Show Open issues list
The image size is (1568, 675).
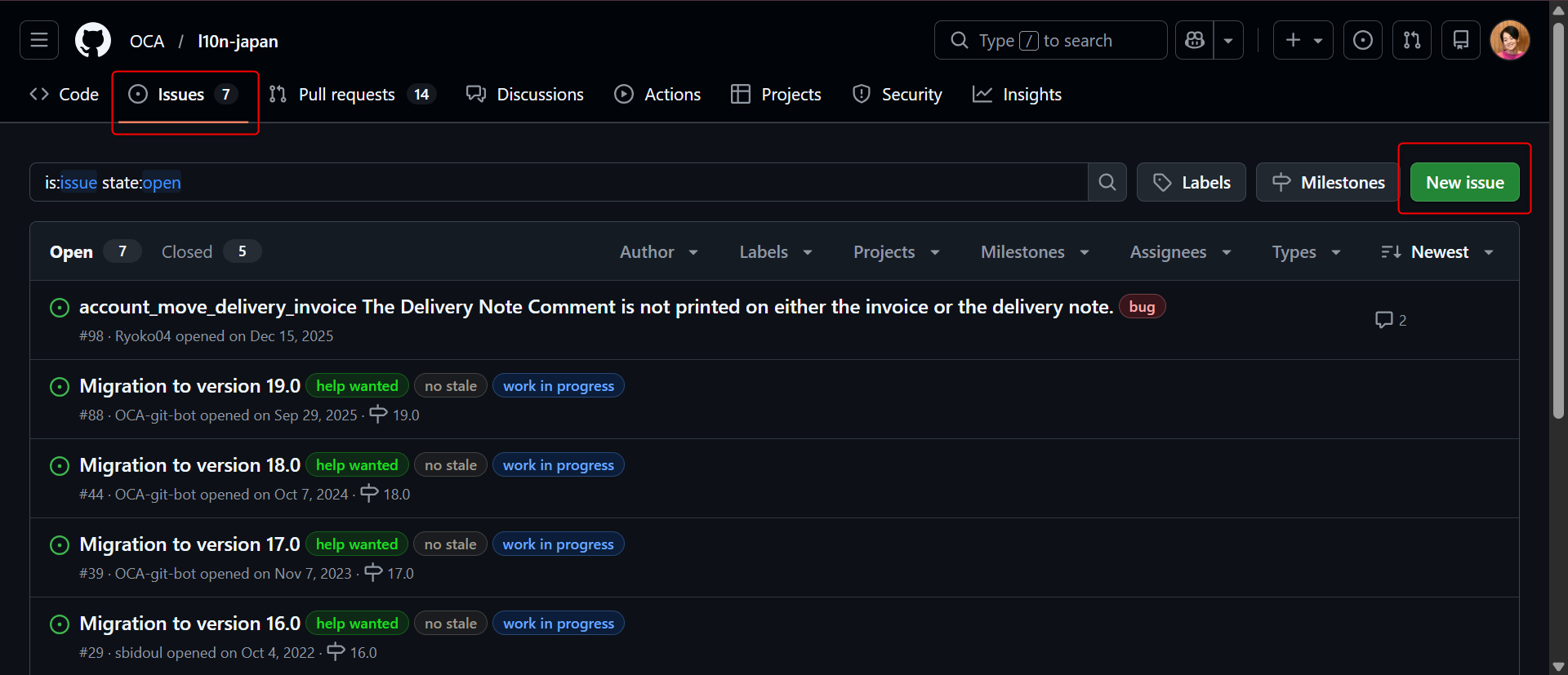[94, 251]
